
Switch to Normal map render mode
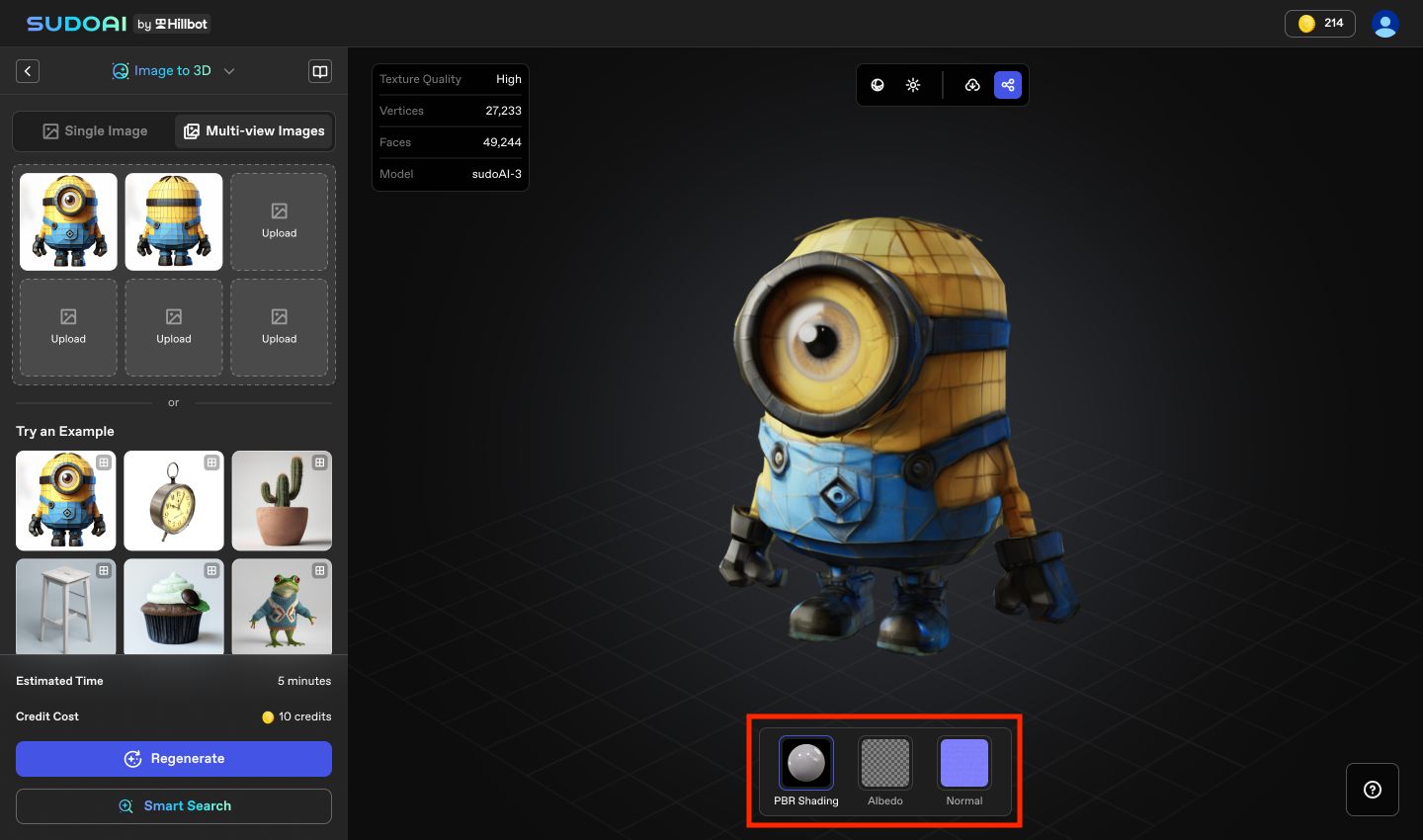tap(964, 772)
